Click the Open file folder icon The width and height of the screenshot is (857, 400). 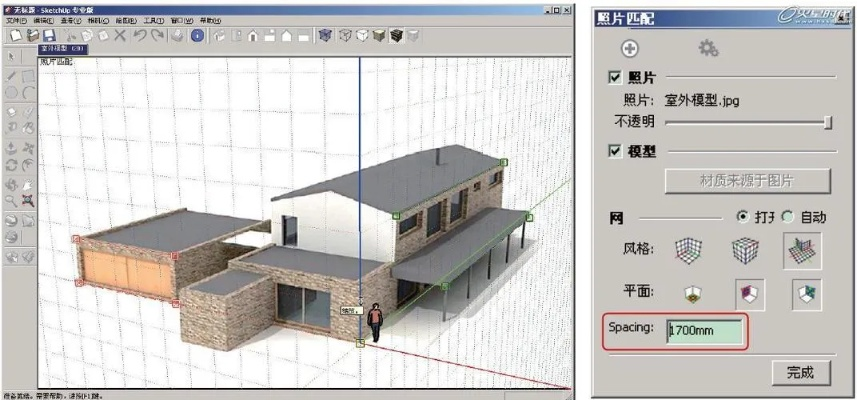[32, 35]
